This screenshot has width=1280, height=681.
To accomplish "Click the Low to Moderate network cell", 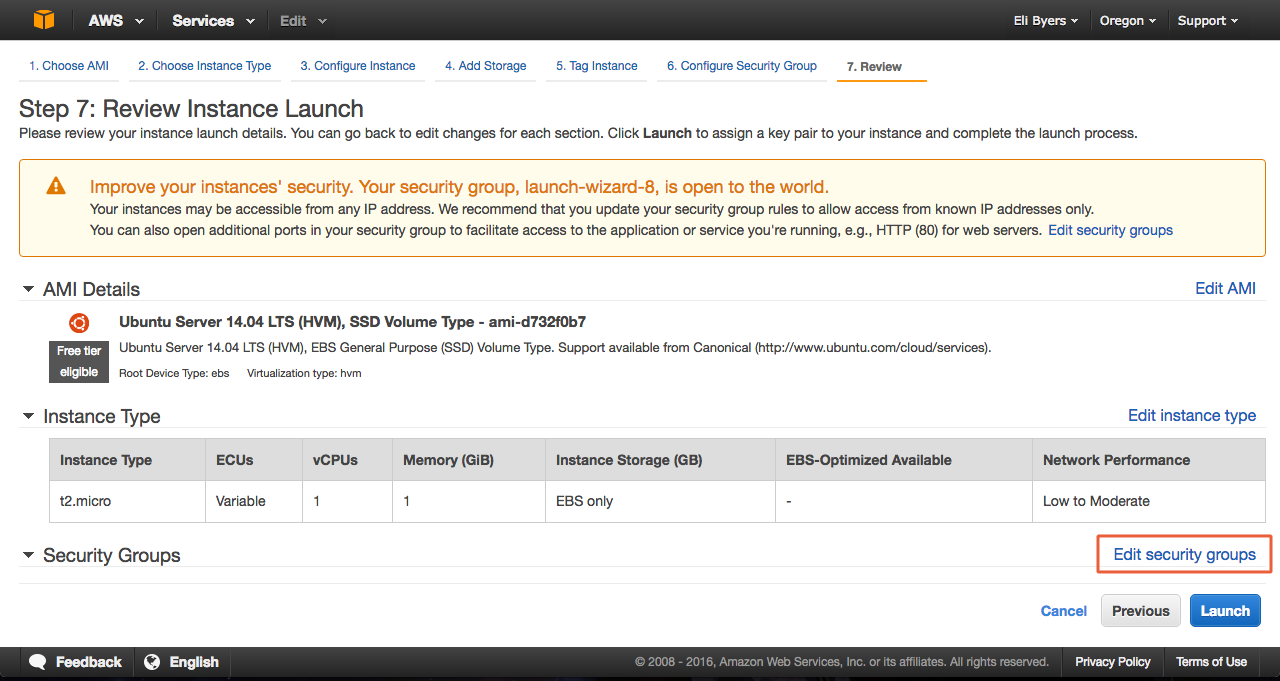I will click(1148, 501).
